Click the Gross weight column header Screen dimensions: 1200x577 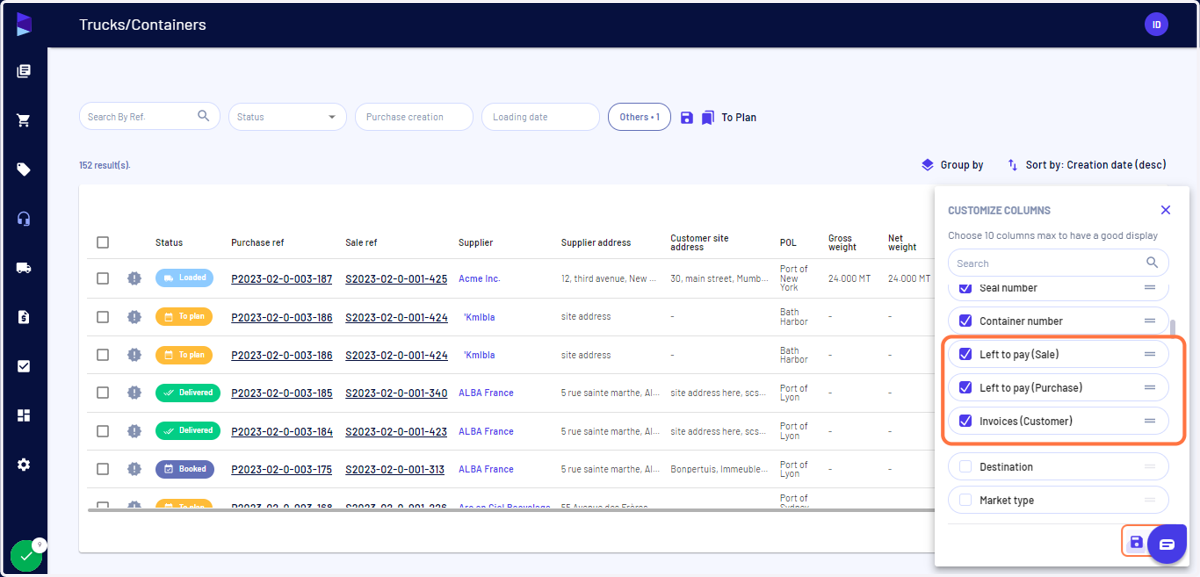[x=840, y=242]
